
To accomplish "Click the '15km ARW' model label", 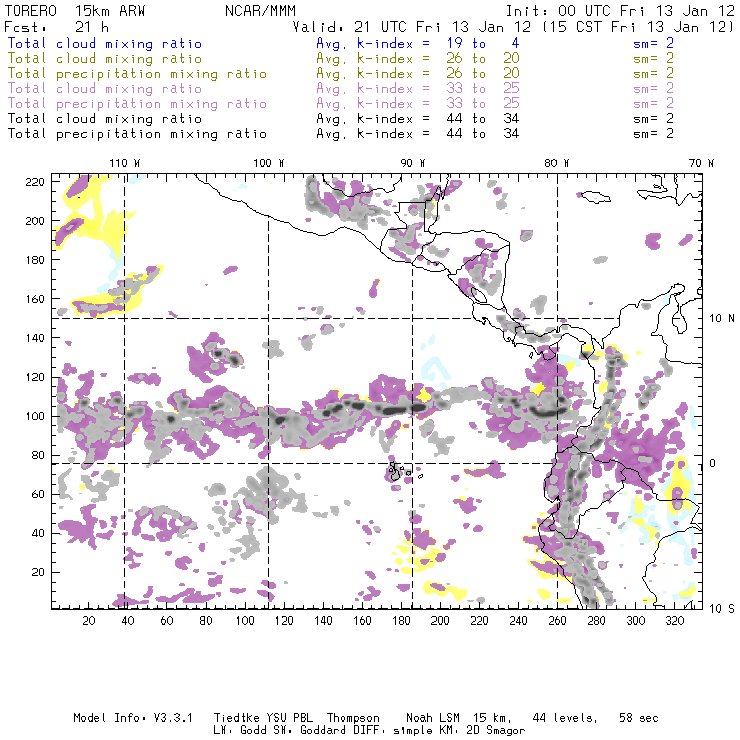I will coord(110,11).
